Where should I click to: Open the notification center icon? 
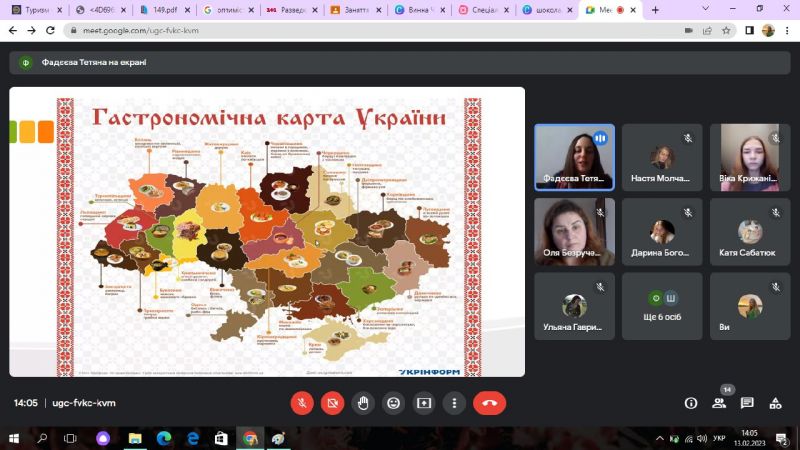point(782,439)
